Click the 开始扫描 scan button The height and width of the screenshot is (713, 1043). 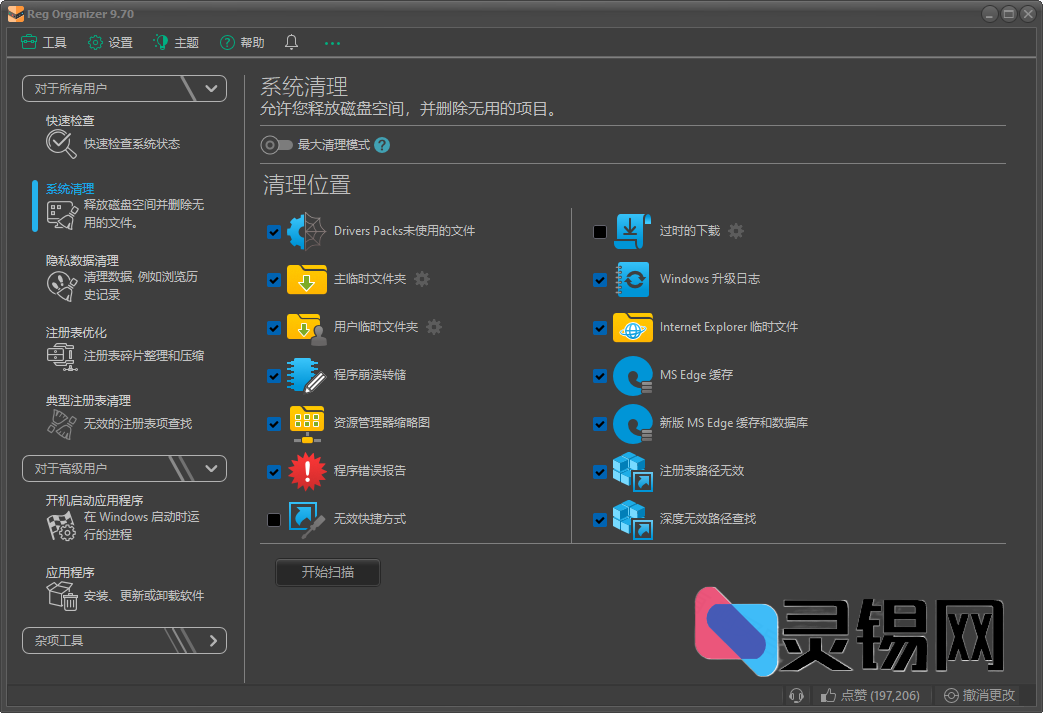(x=327, y=572)
